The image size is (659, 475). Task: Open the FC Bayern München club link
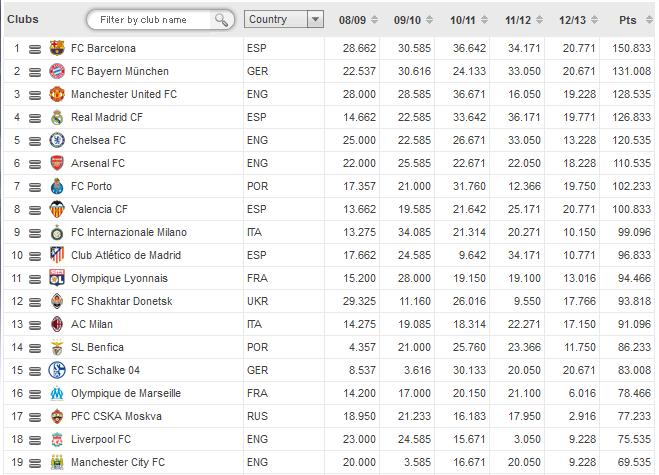(120, 71)
